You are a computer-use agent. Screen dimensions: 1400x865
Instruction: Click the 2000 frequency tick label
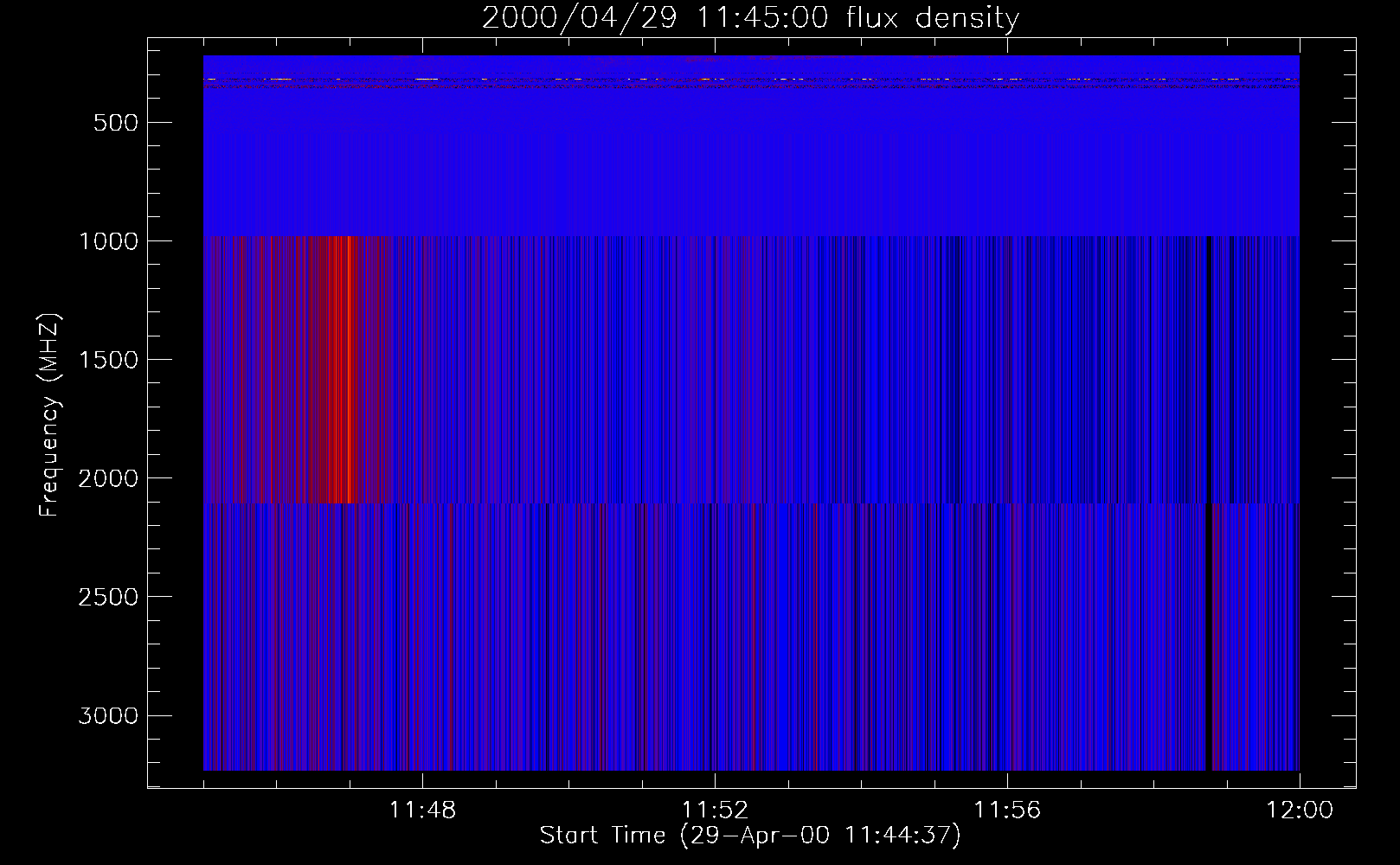[108, 478]
